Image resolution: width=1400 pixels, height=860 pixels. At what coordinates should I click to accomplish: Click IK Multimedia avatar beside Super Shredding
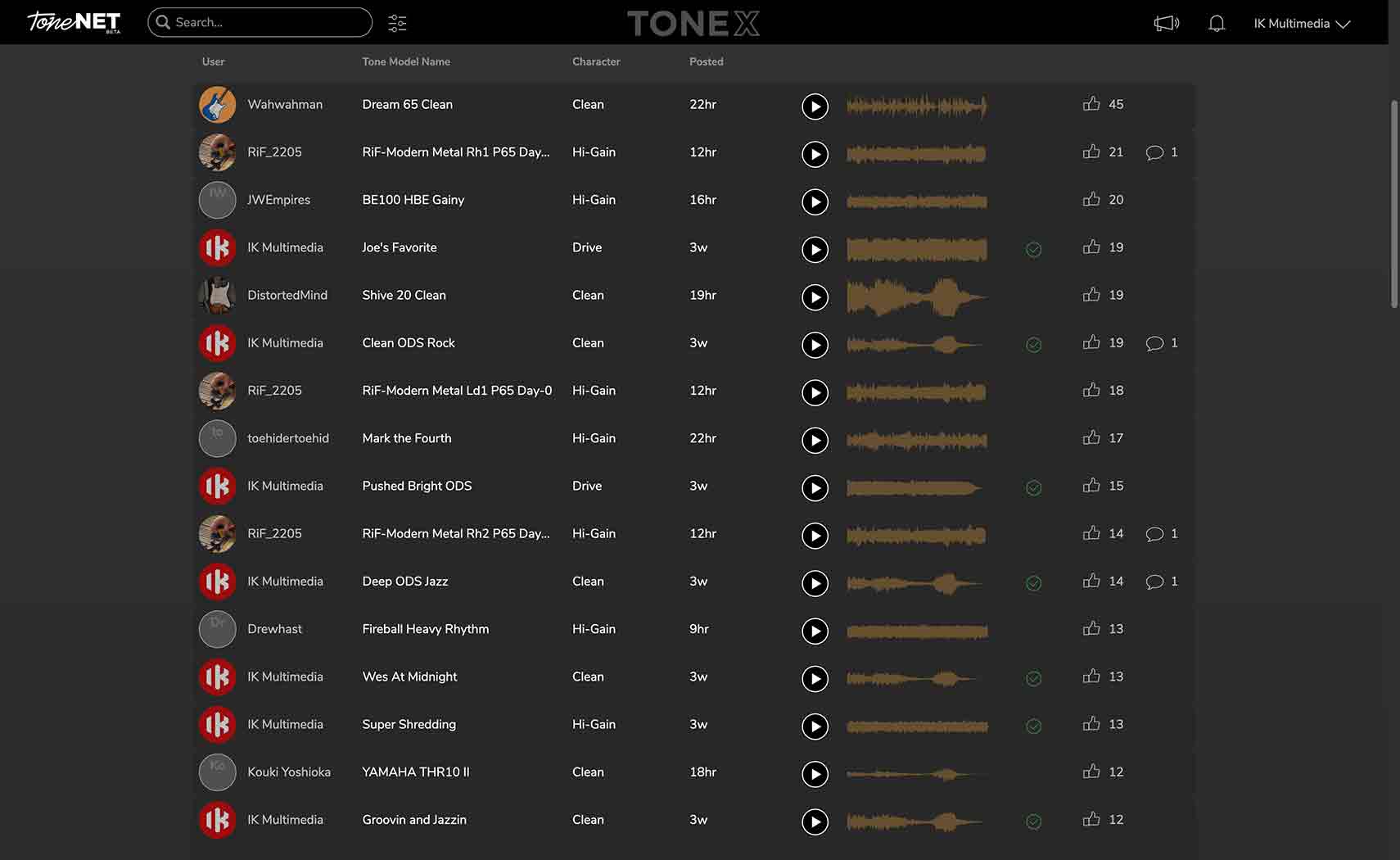point(217,725)
